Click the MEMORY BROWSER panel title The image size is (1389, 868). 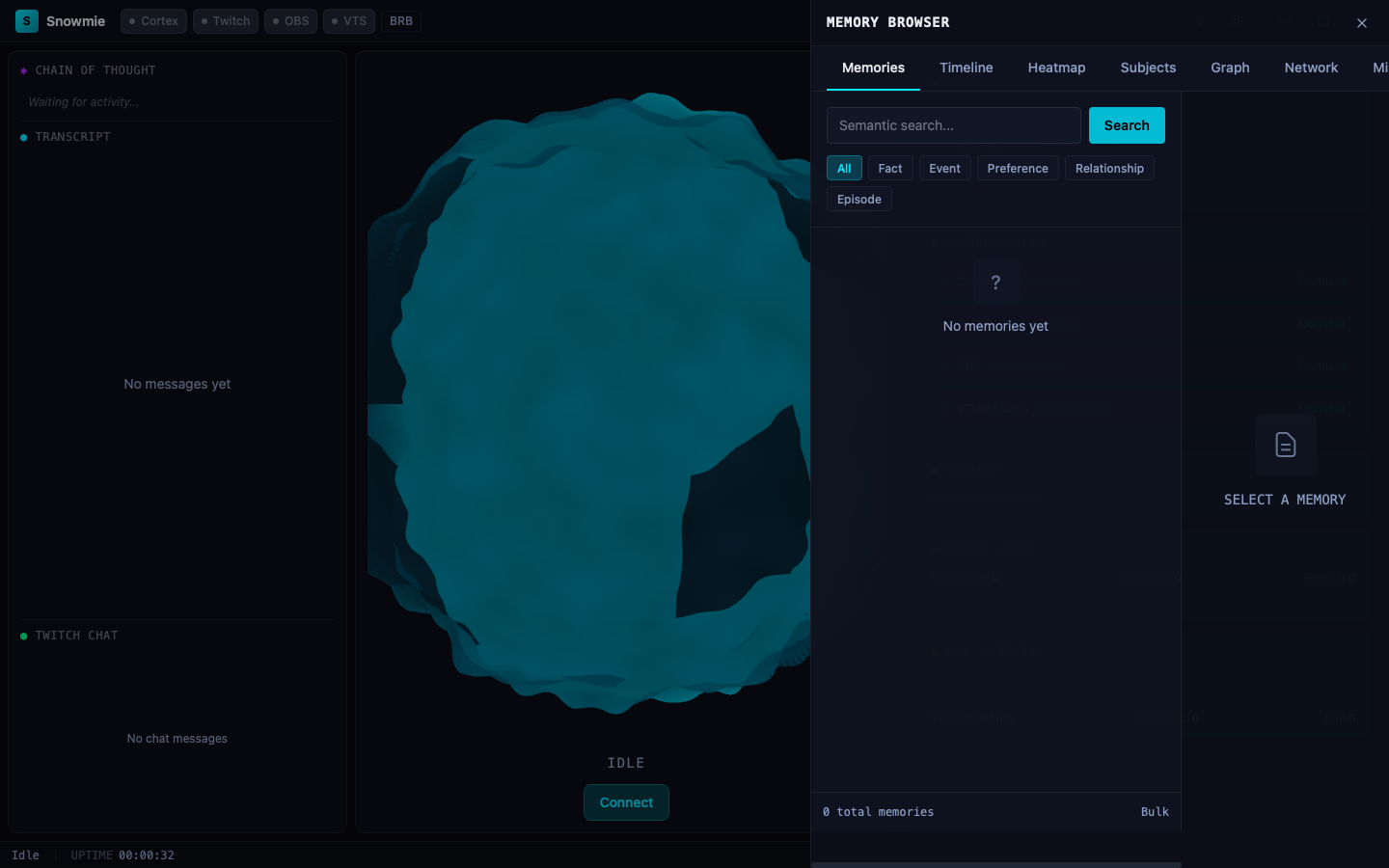pyautogui.click(x=887, y=22)
